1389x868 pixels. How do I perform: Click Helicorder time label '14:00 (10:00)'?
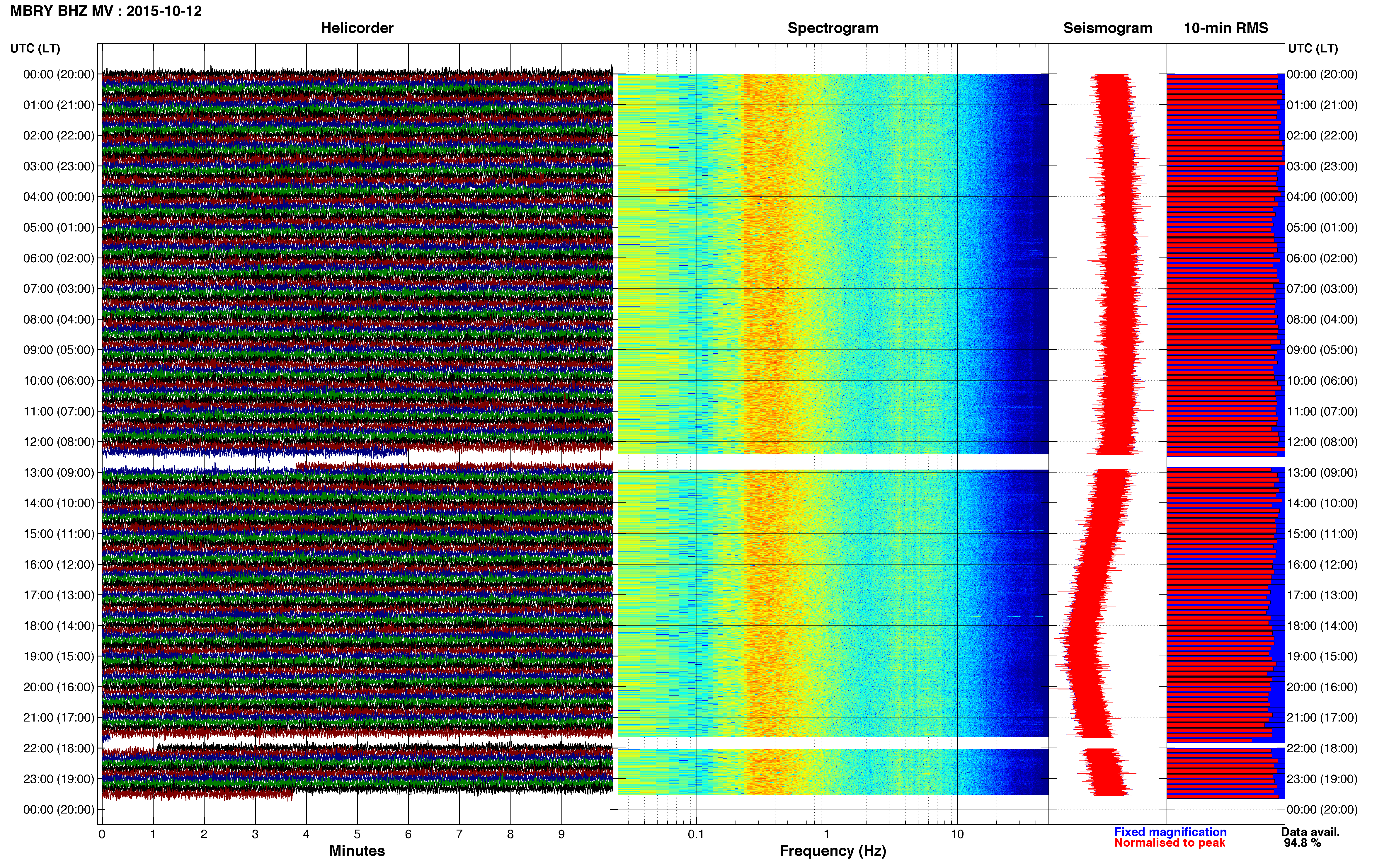tap(59, 504)
